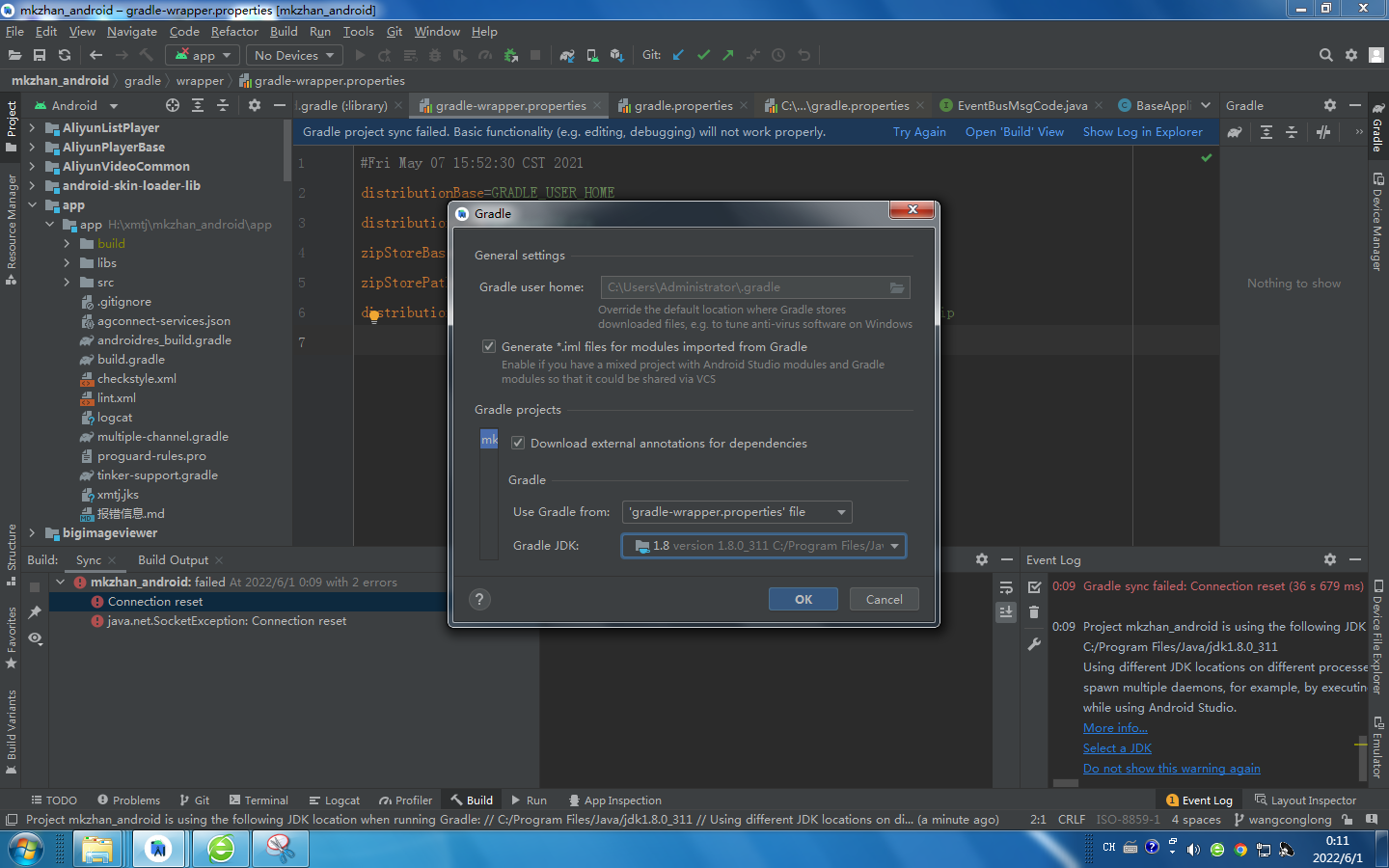Screen dimensions: 1389x868
Task: Click the Windows Start button
Action: [26, 849]
